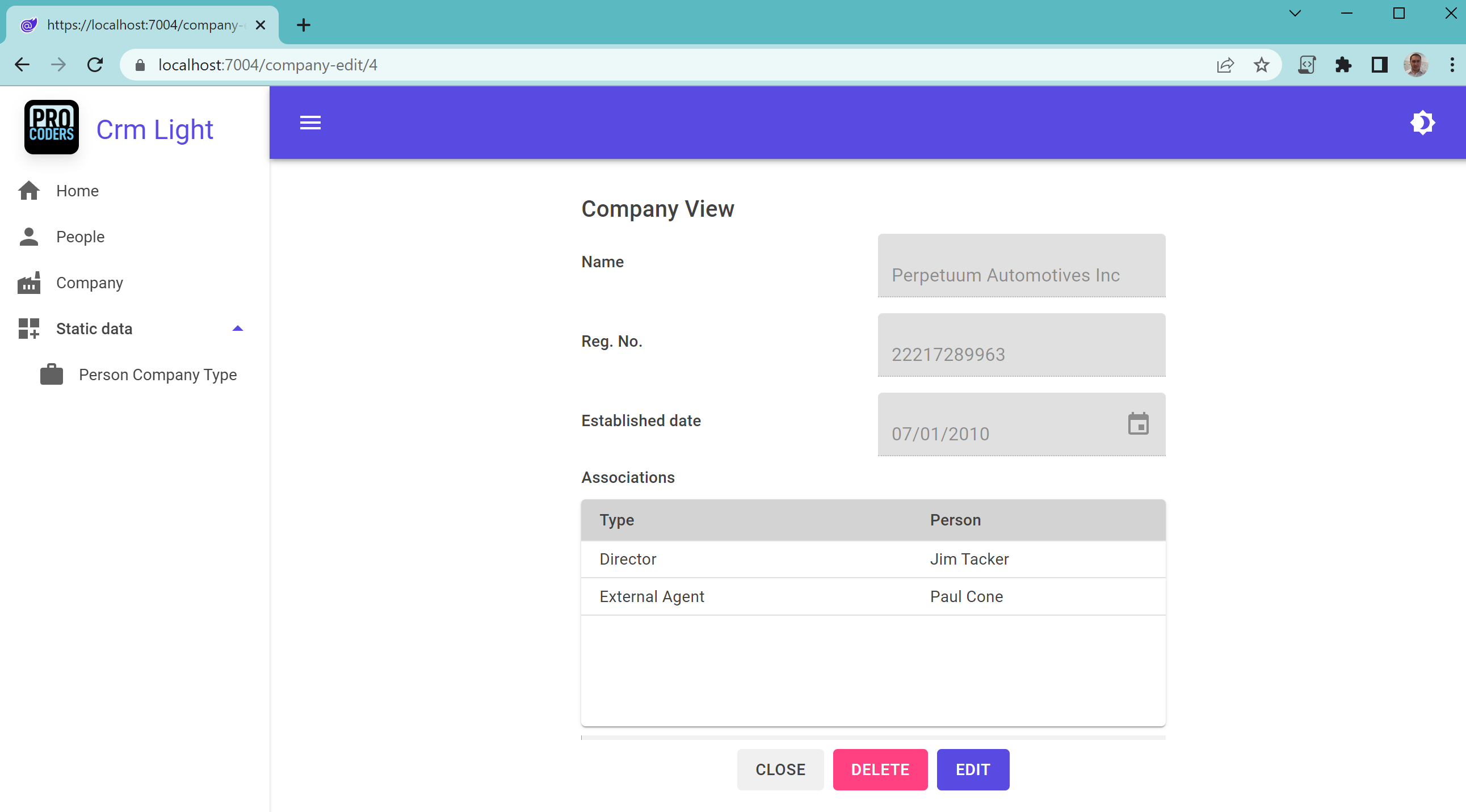This screenshot has height=812, width=1466.
Task: Click the CLOSE button
Action: coord(780,770)
